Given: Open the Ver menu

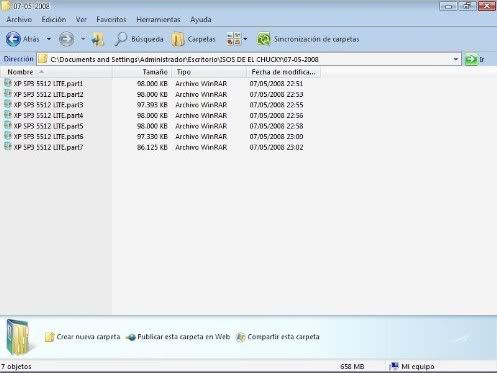Looking at the screenshot, I should pos(81,20).
